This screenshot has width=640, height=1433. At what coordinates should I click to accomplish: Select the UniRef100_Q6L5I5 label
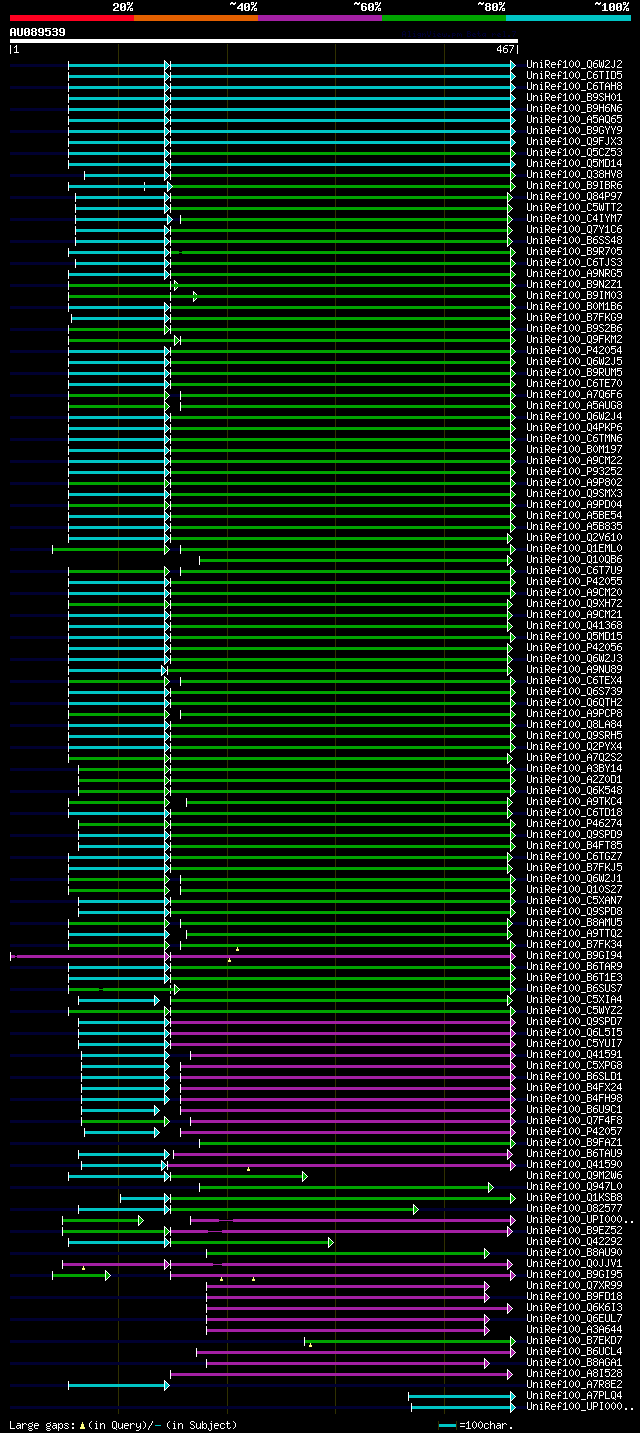tap(574, 1032)
